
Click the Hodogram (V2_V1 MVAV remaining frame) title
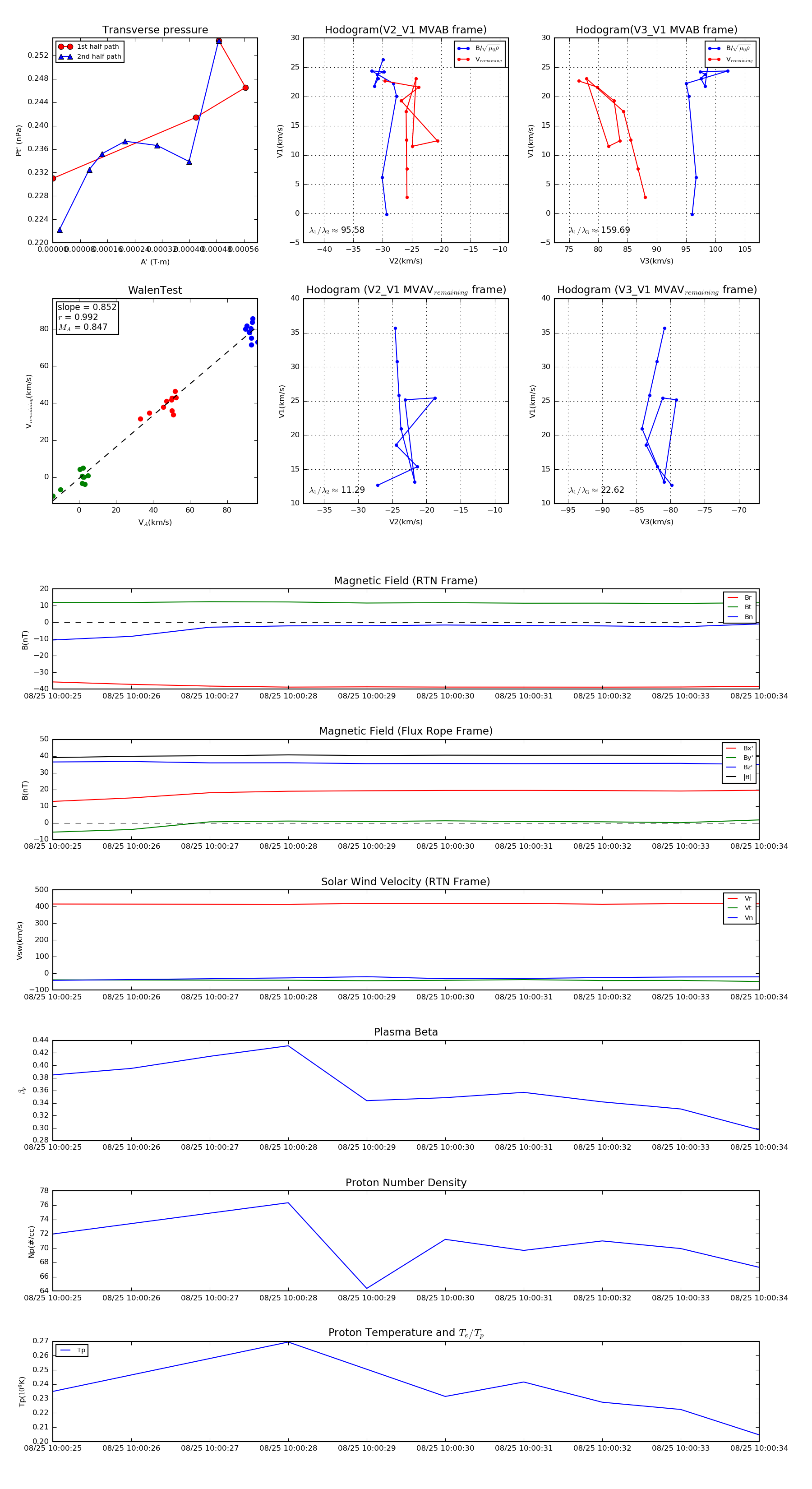406,290
